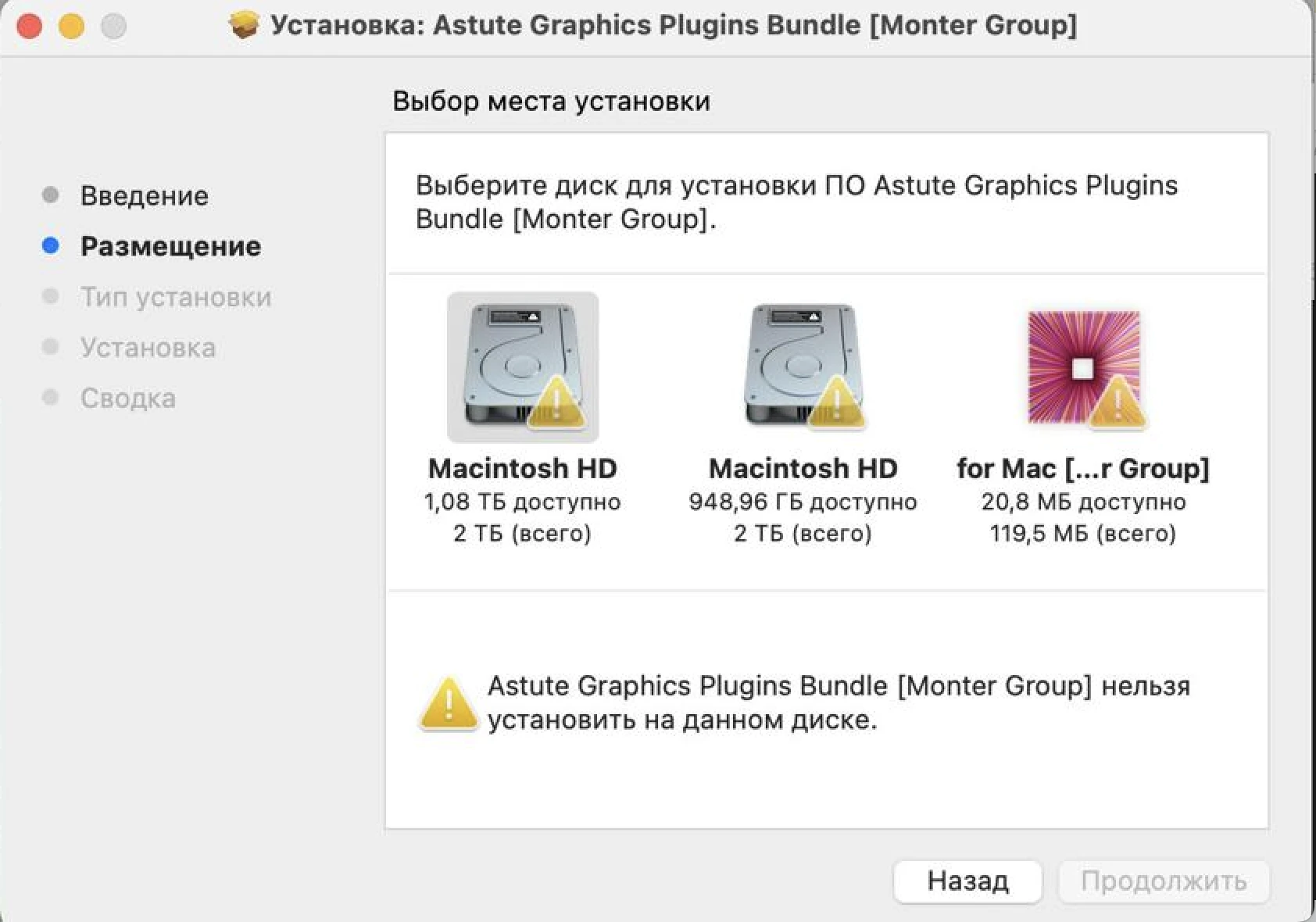Click the window title 'Установка: Astute Graphics Plugins Bundle'
Viewport: 1316px width, 922px height.
click(674, 25)
